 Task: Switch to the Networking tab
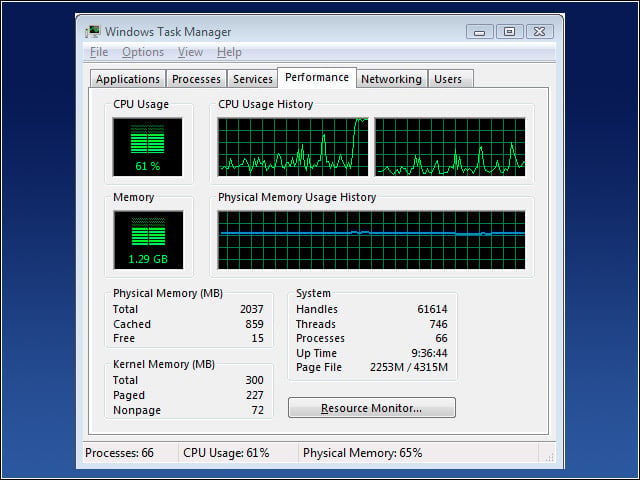pos(391,79)
